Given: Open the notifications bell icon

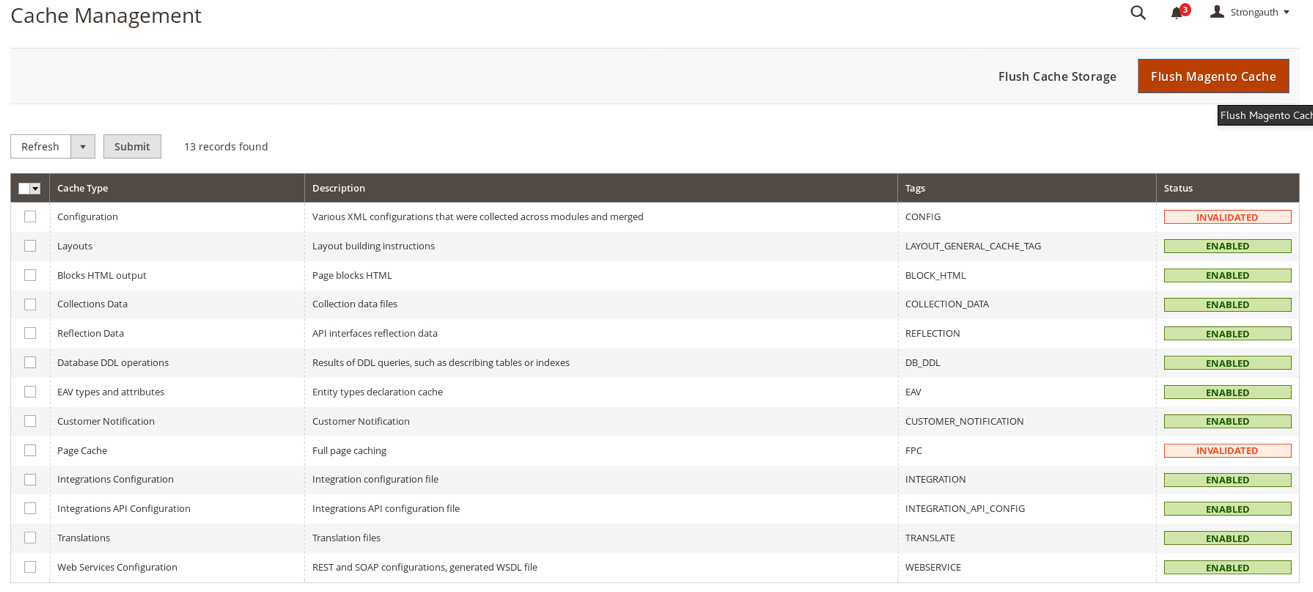Looking at the screenshot, I should [1177, 13].
